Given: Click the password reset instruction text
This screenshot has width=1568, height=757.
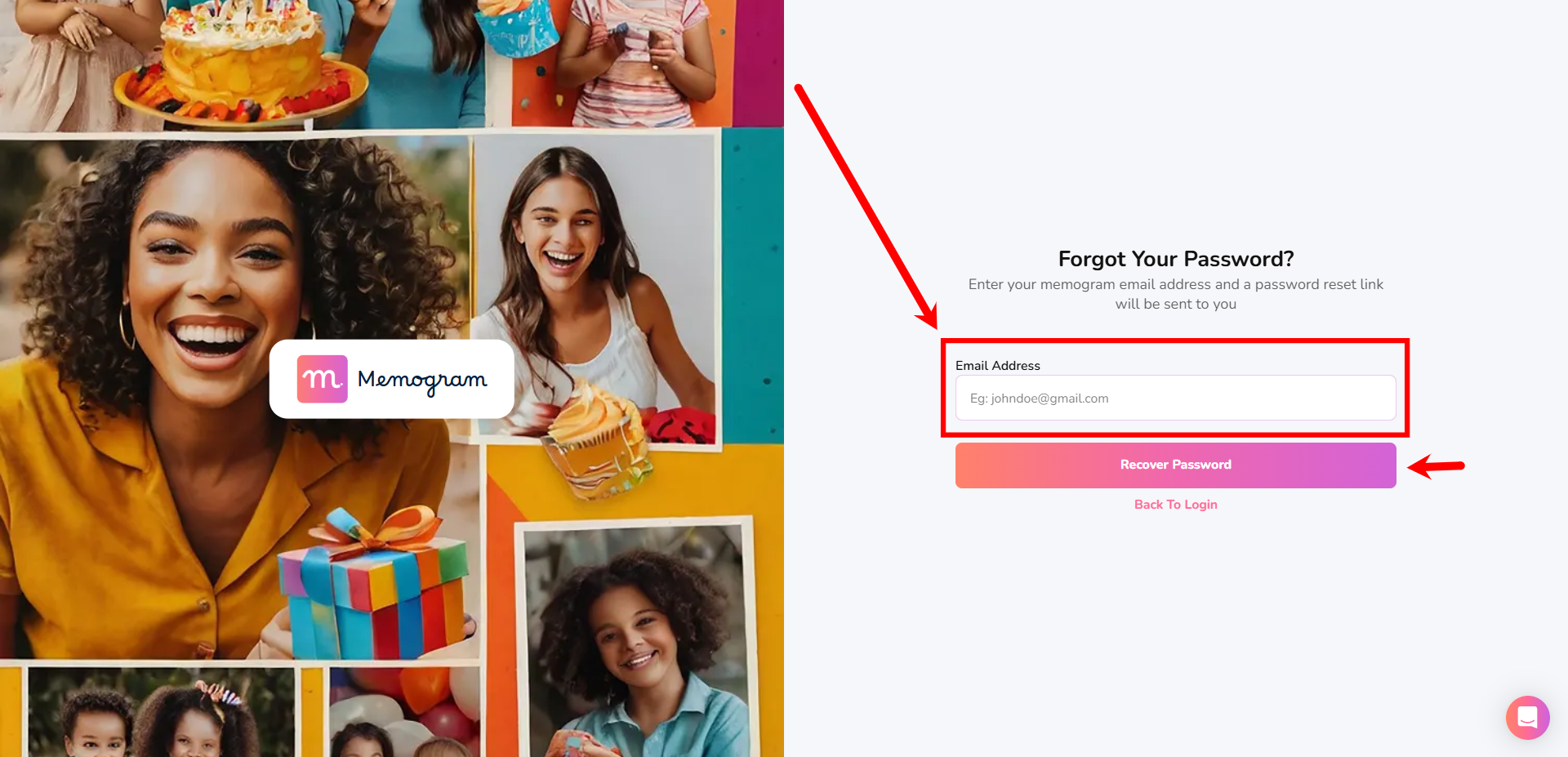Looking at the screenshot, I should [x=1176, y=294].
